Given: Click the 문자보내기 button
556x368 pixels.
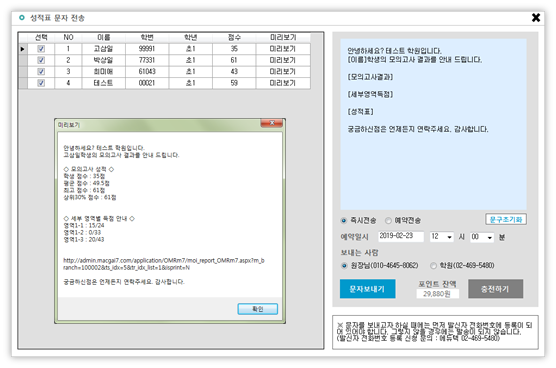Looking at the screenshot, I should (367, 289).
